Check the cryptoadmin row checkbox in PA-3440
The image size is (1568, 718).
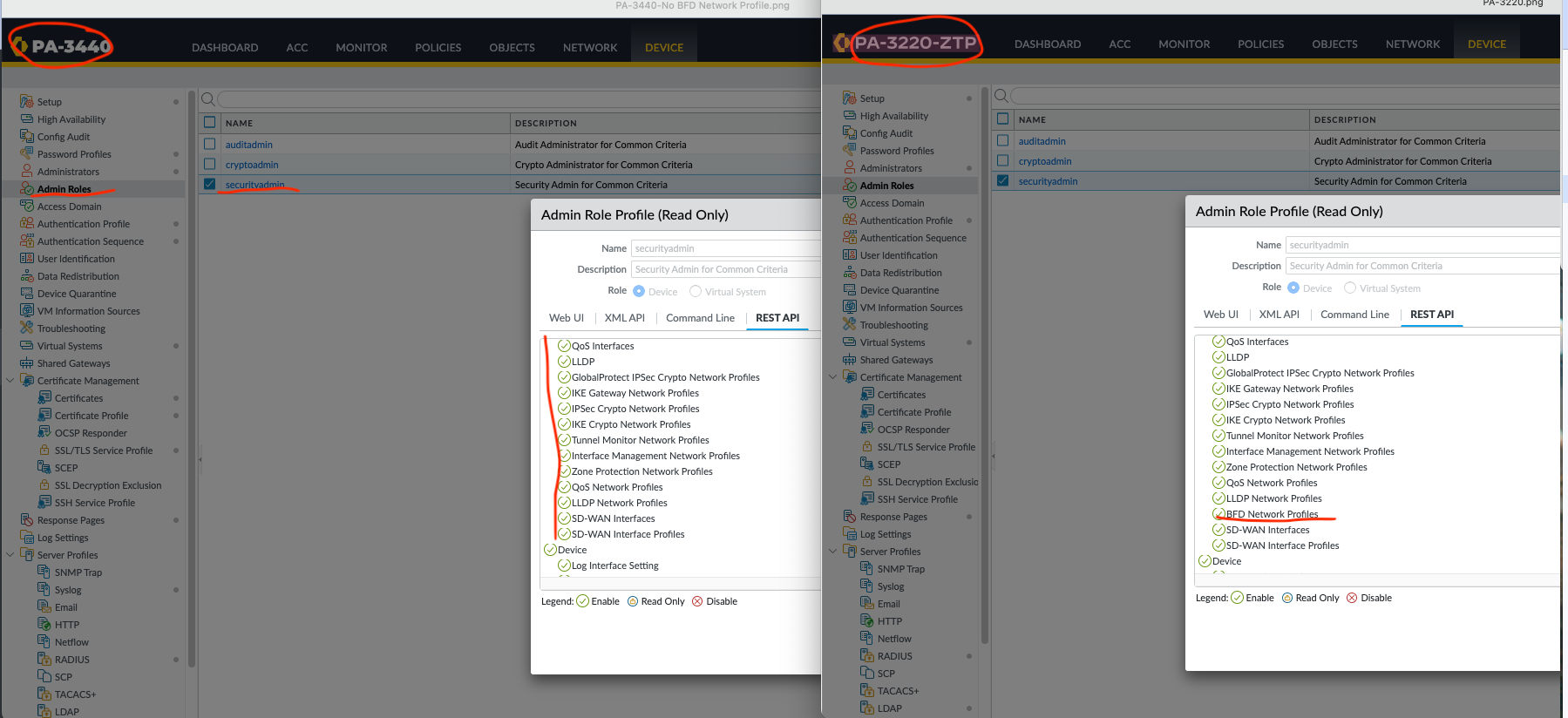click(209, 165)
